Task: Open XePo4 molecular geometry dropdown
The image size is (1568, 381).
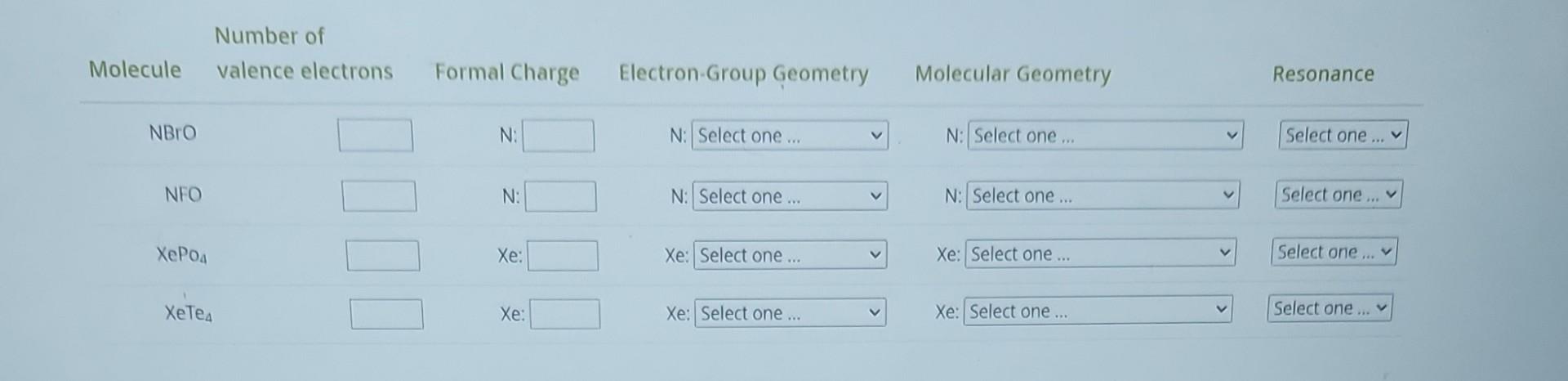Action: click(1100, 253)
